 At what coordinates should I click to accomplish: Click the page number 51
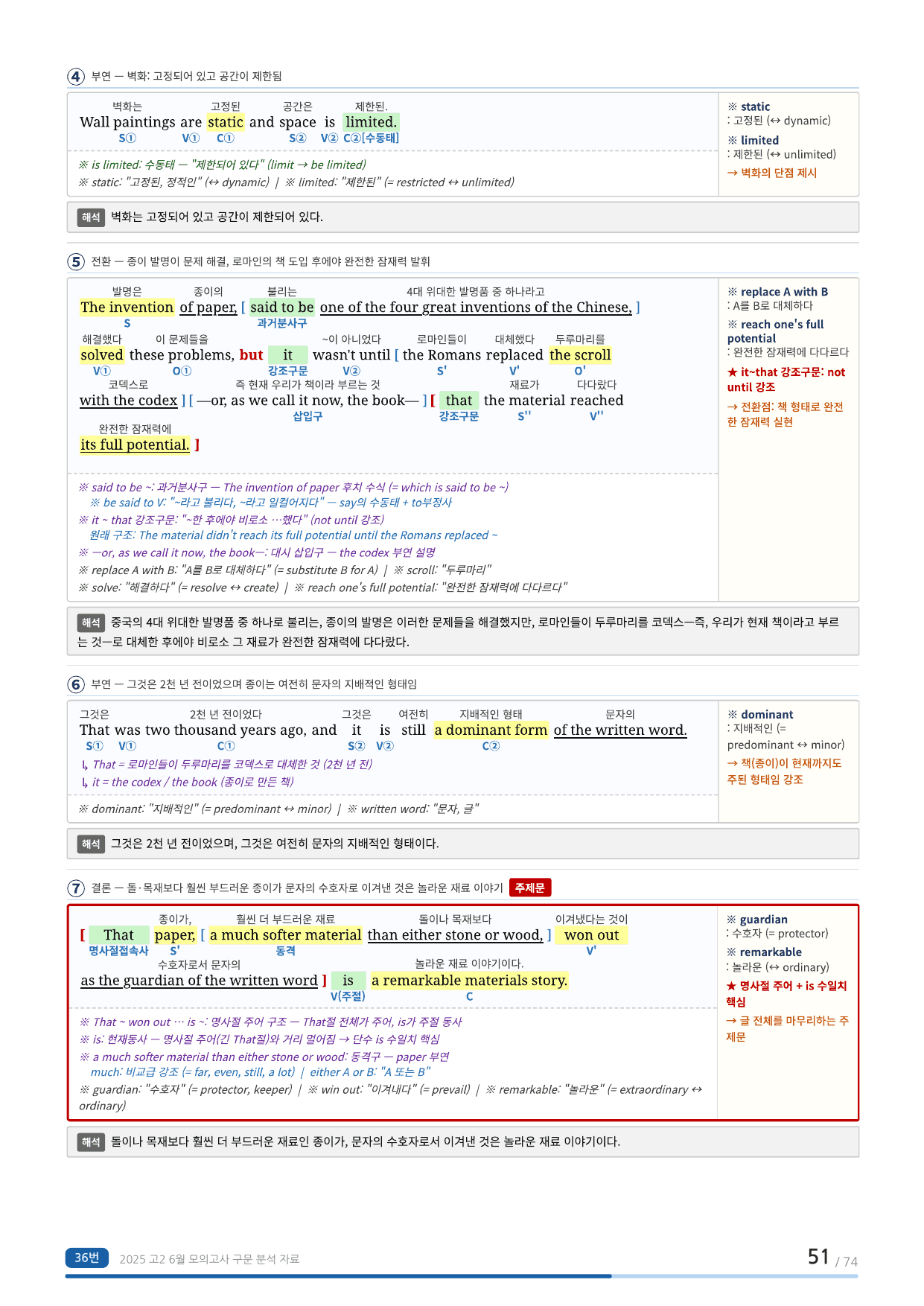coord(818,1257)
